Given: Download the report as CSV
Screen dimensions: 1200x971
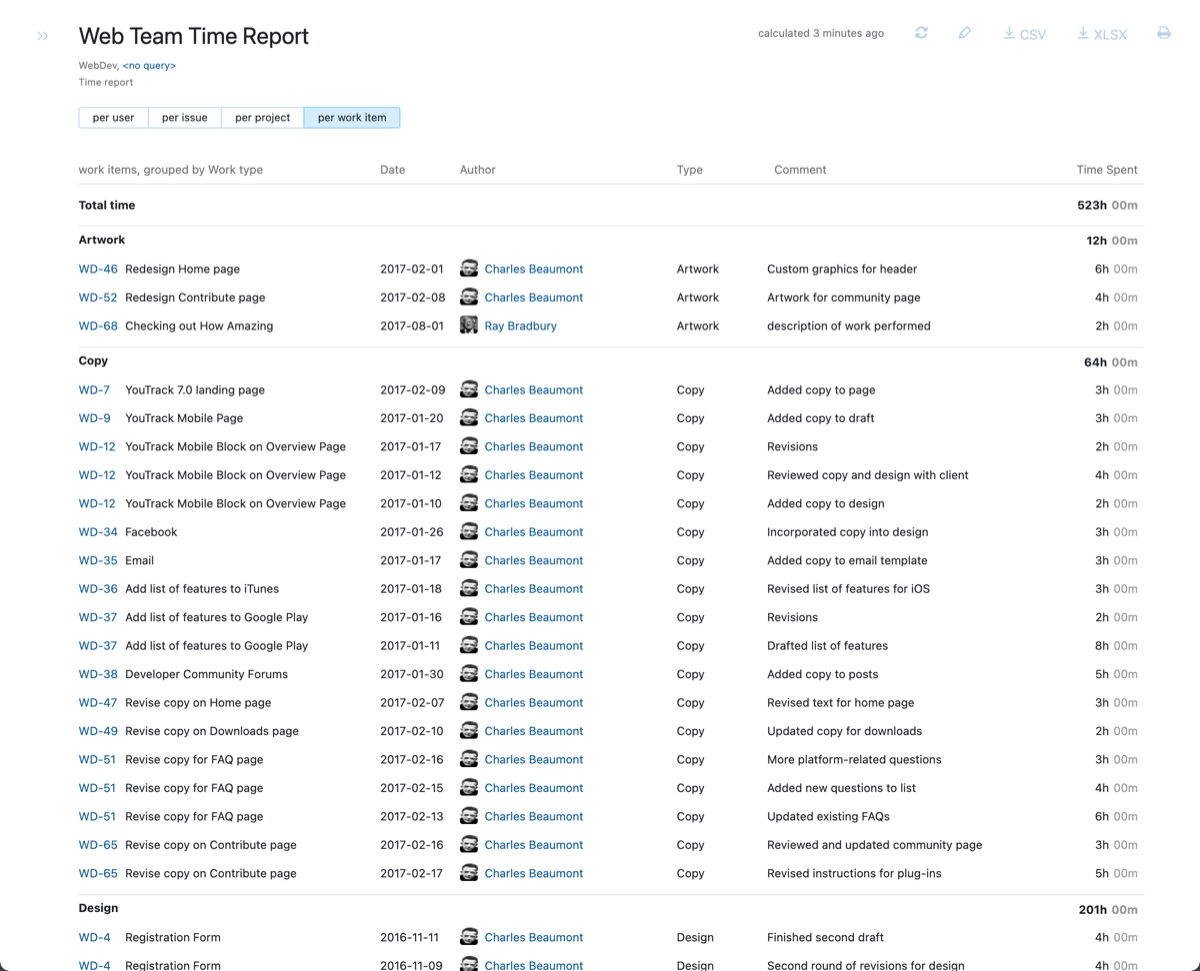Looking at the screenshot, I should click(x=1023, y=33).
